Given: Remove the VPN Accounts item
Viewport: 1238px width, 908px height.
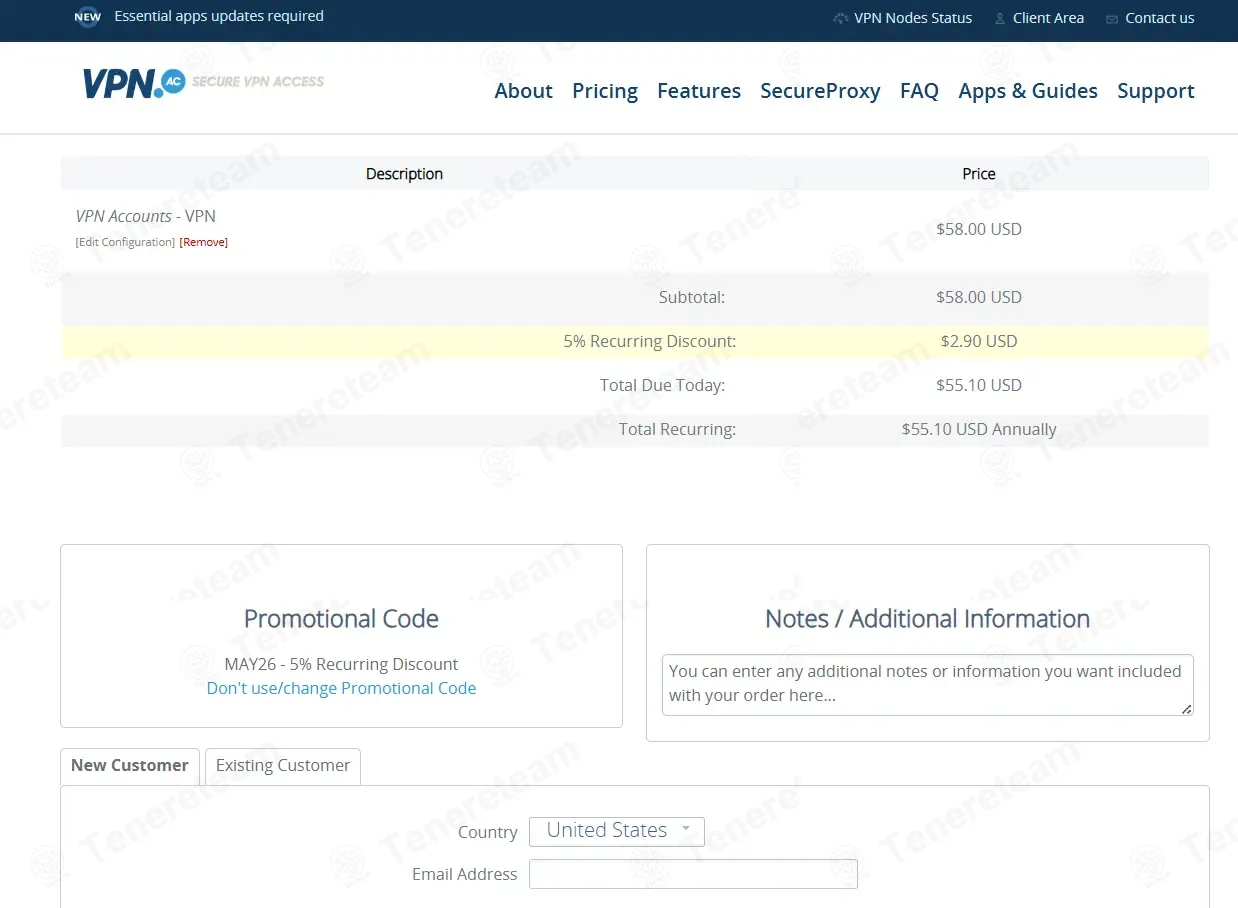Looking at the screenshot, I should click(204, 242).
